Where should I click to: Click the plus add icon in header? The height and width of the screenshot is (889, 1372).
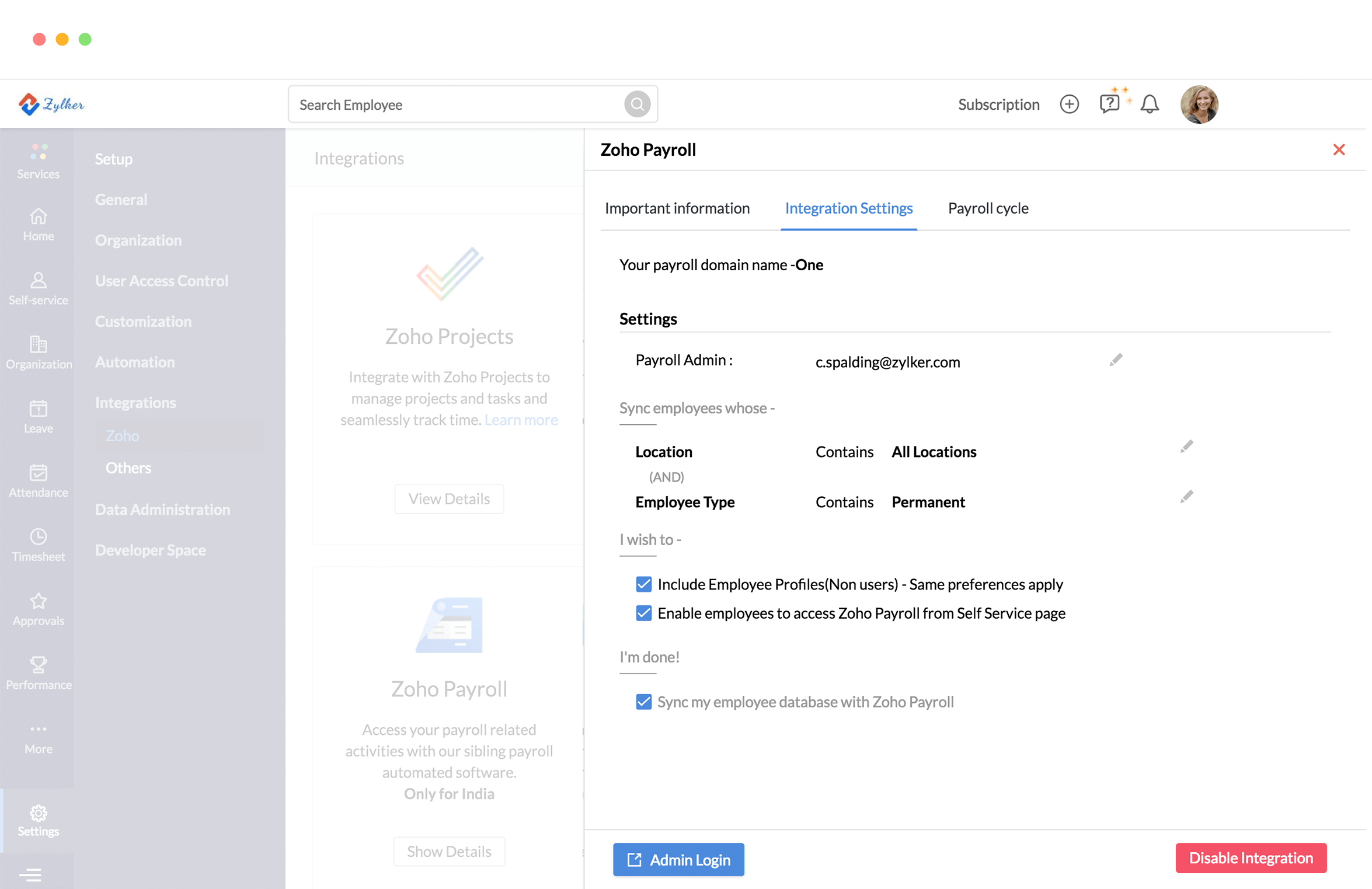pyautogui.click(x=1069, y=104)
